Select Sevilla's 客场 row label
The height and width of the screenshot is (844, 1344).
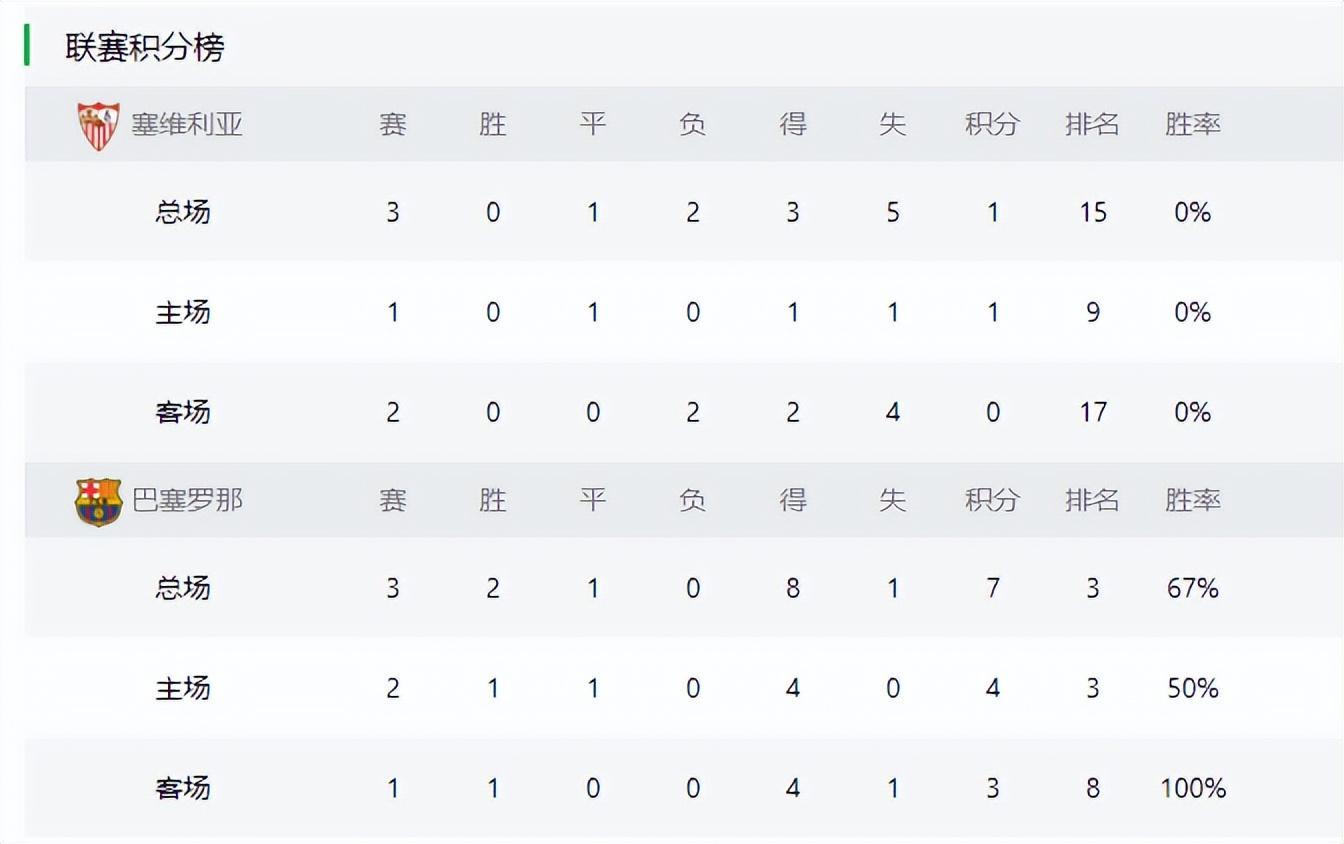pyautogui.click(x=183, y=412)
